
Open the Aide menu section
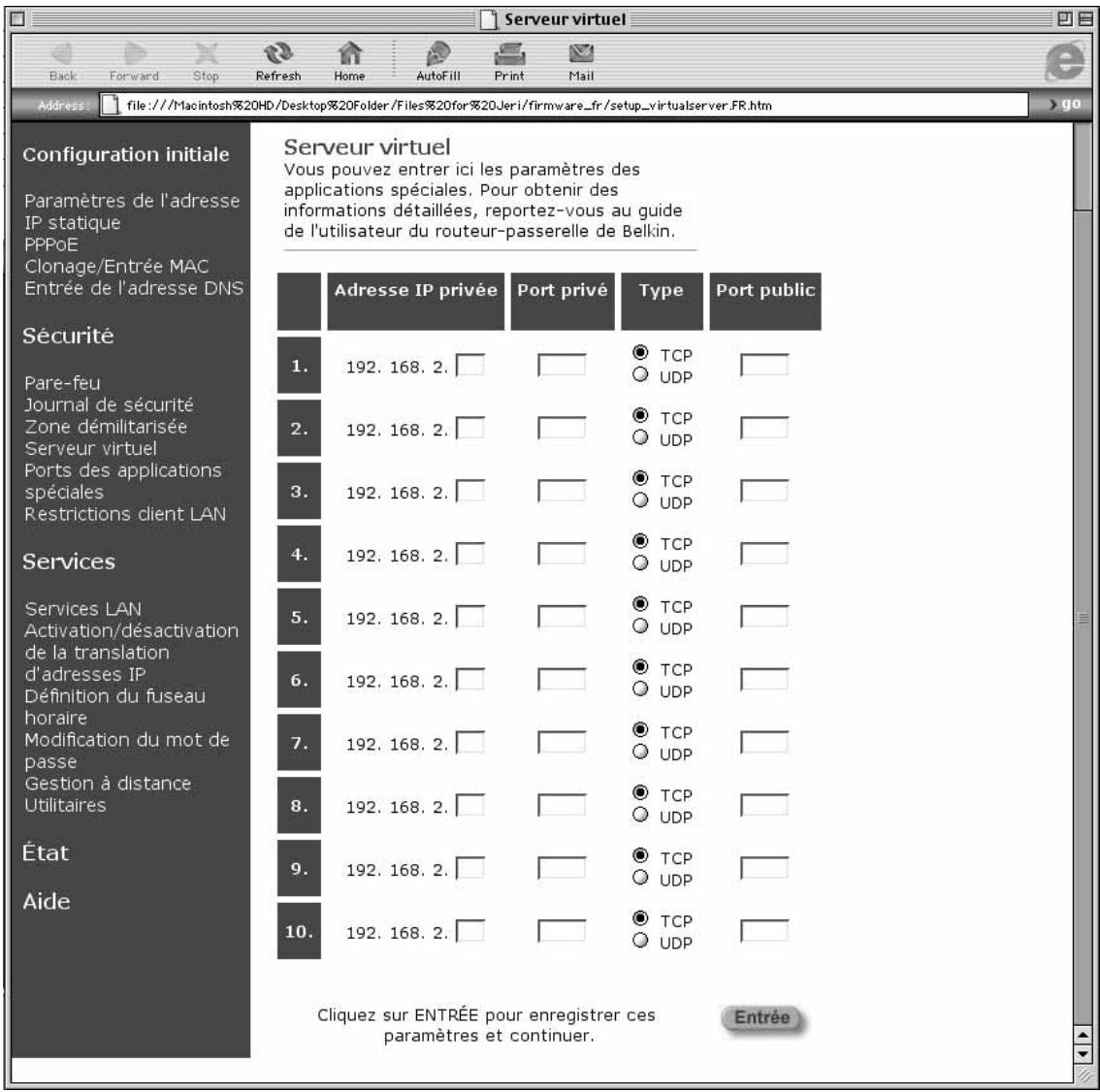pos(47,901)
